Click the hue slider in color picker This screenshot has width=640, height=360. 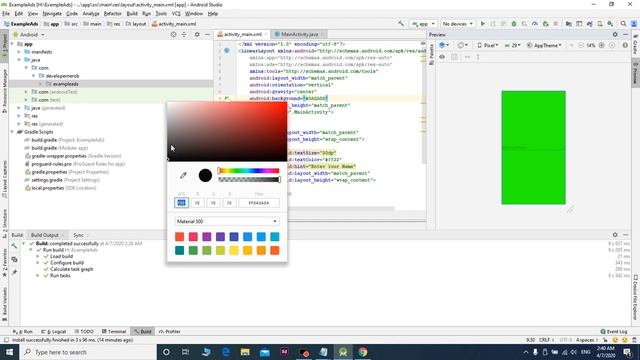click(249, 171)
